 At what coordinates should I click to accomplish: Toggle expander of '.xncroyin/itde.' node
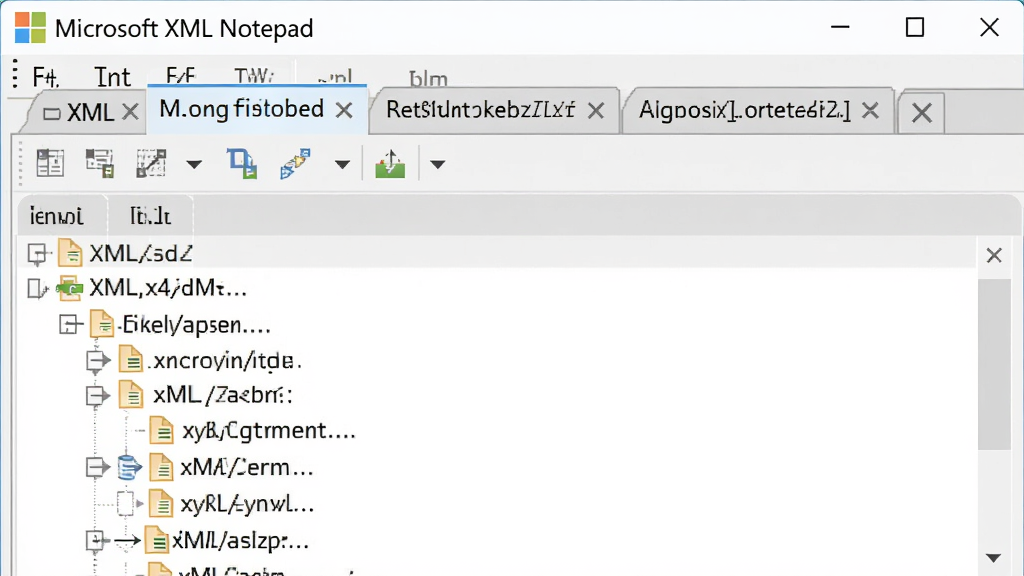(98, 360)
